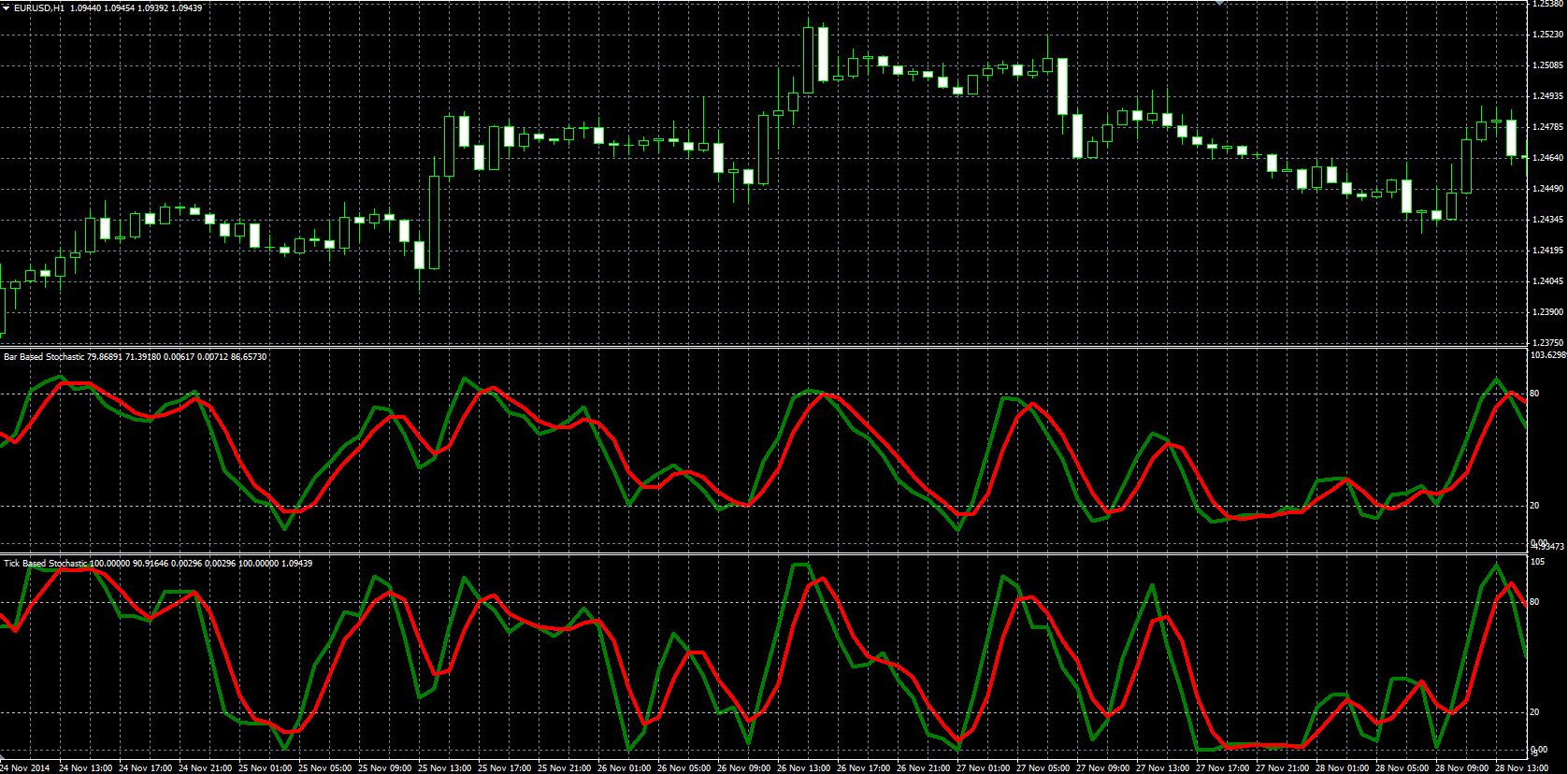Click price label 1.23900 on the scale

1547,312
